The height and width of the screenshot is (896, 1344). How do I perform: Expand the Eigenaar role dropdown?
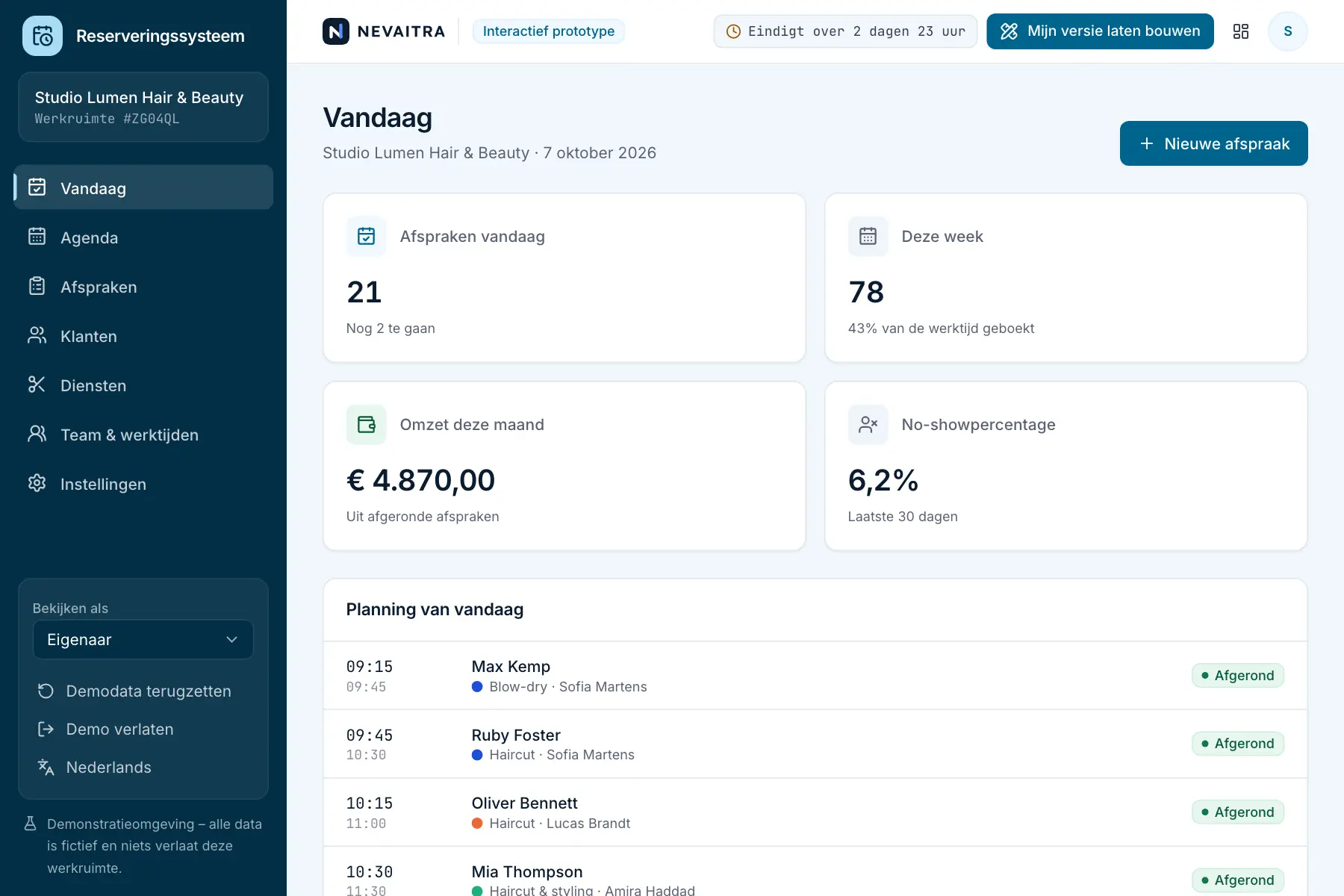point(143,640)
